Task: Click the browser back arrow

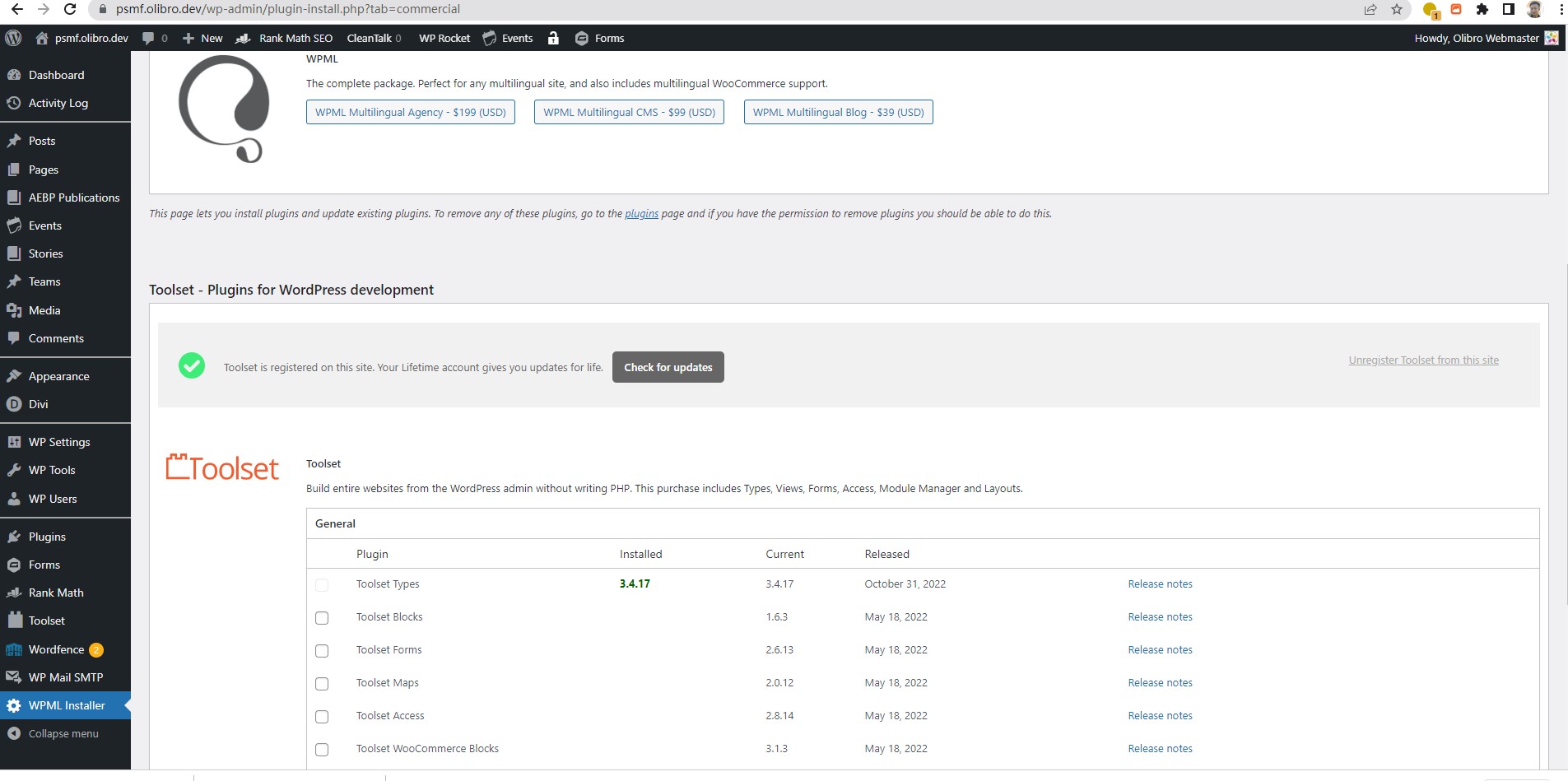Action: 16,9
